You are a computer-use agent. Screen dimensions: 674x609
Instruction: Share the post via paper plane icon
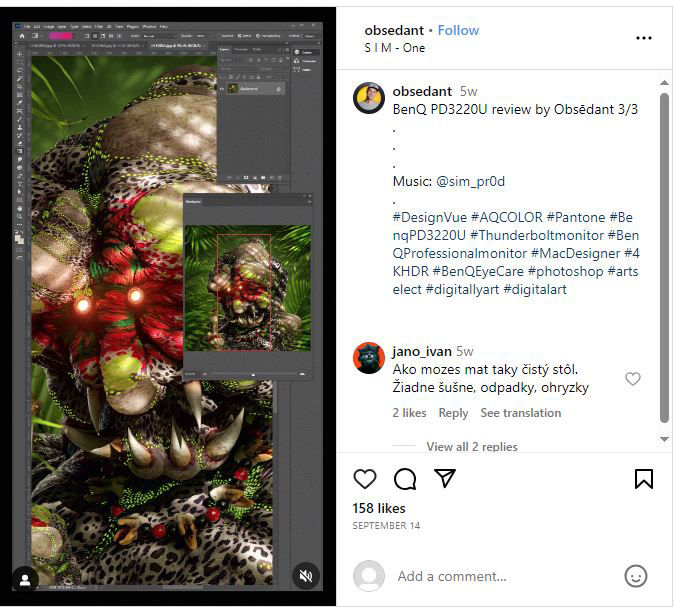click(445, 478)
